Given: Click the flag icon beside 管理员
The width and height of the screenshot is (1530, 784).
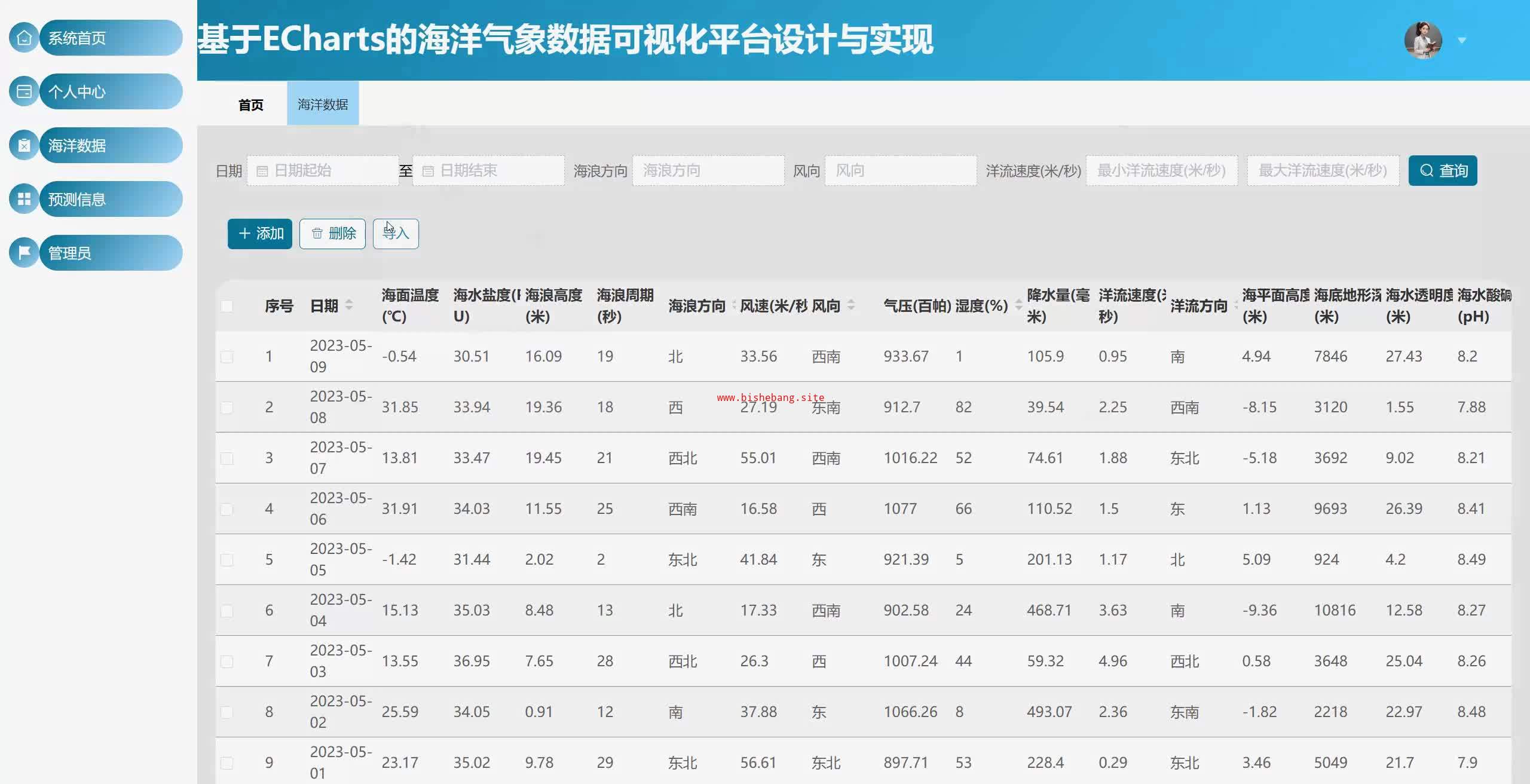Looking at the screenshot, I should click(x=24, y=253).
